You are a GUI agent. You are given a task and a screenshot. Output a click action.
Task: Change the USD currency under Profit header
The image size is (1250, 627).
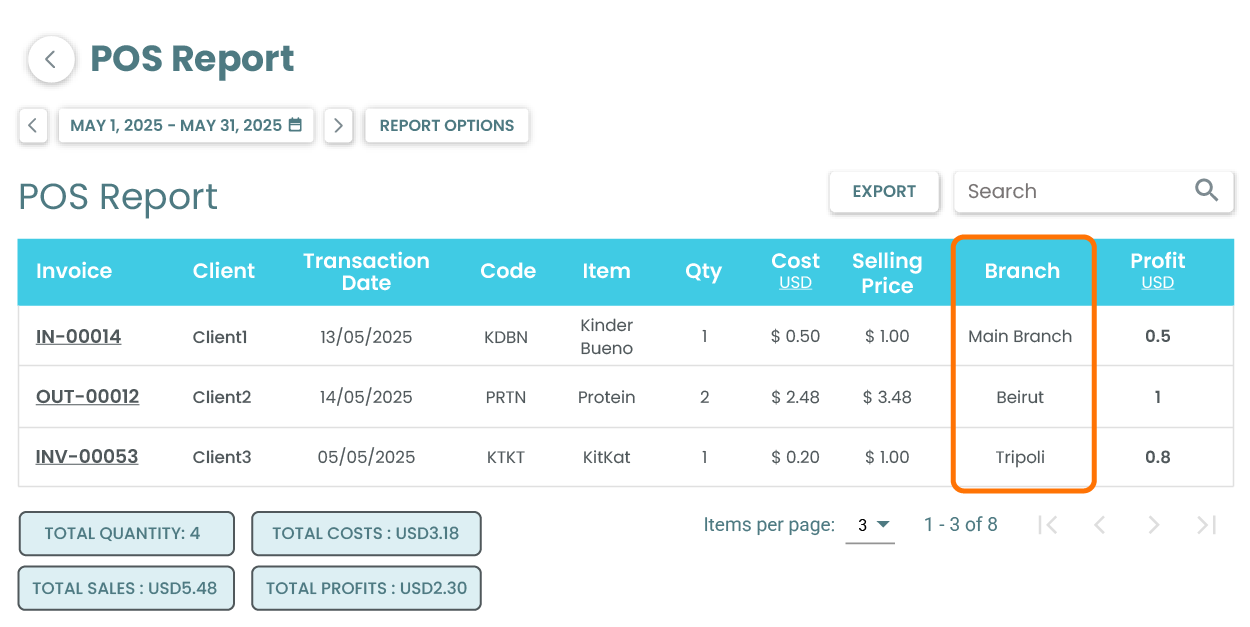[x=1157, y=283]
